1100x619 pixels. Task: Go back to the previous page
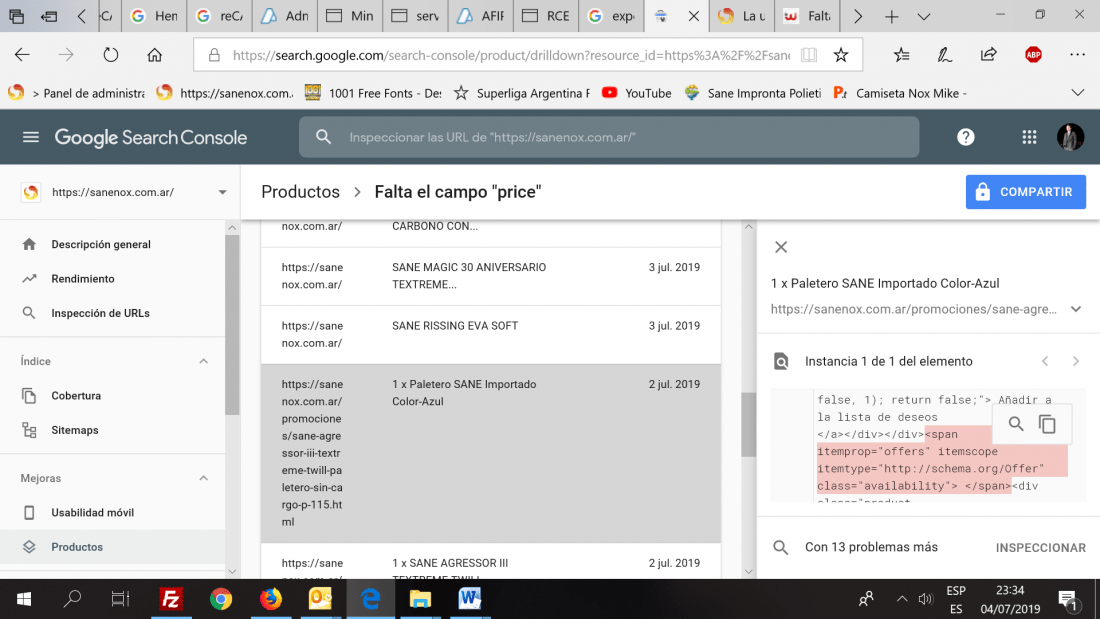click(x=22, y=55)
